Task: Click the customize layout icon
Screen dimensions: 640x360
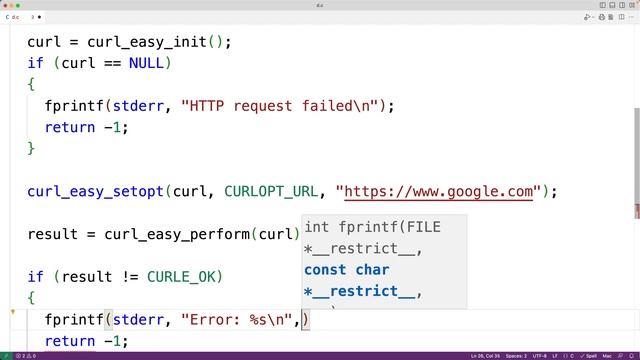Action: pyautogui.click(x=632, y=5)
